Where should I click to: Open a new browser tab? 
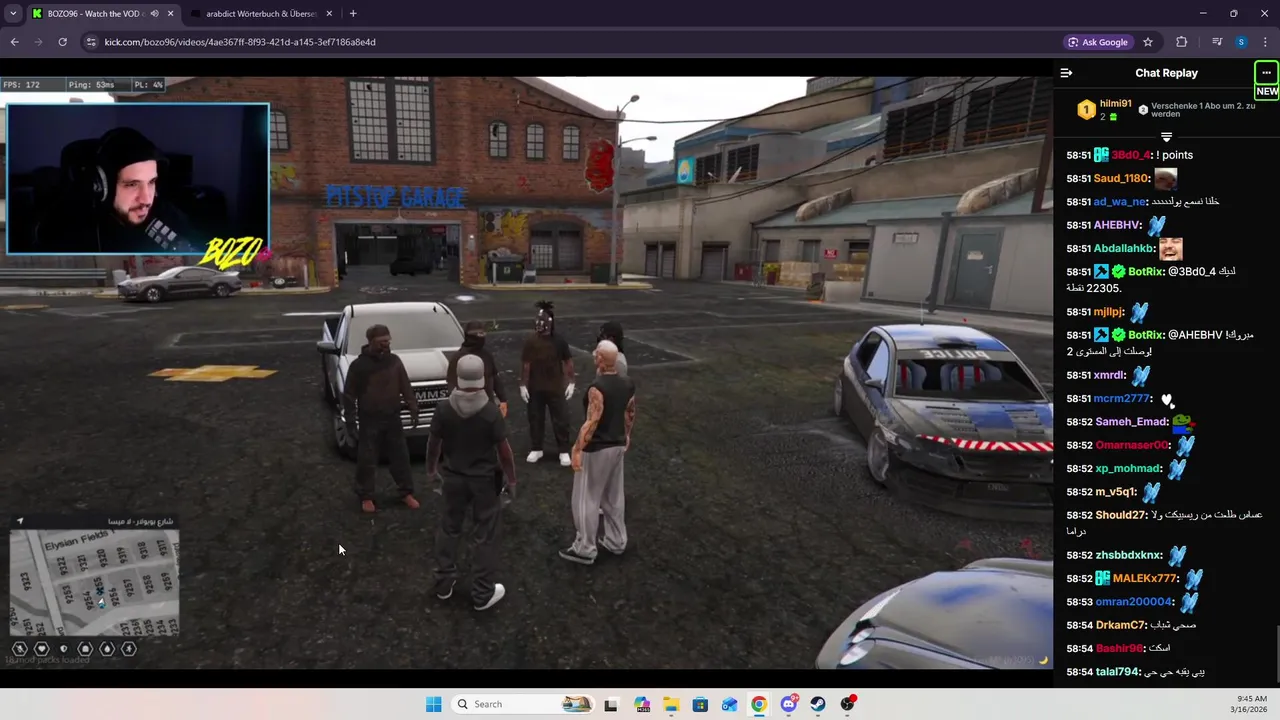(353, 14)
